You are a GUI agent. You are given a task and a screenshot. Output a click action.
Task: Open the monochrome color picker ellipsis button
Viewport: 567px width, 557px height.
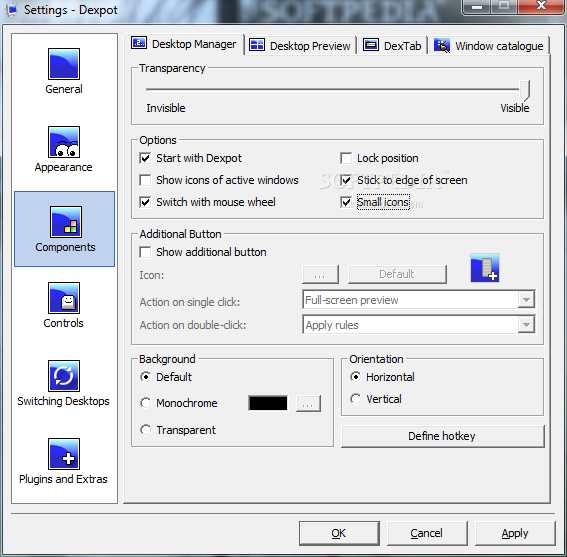click(x=308, y=403)
